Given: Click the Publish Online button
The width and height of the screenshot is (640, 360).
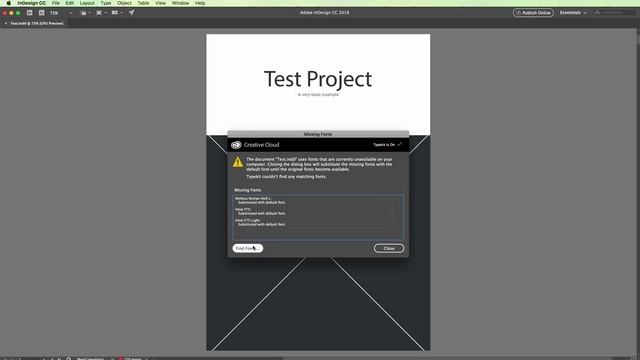Looking at the screenshot, I should 533,13.
